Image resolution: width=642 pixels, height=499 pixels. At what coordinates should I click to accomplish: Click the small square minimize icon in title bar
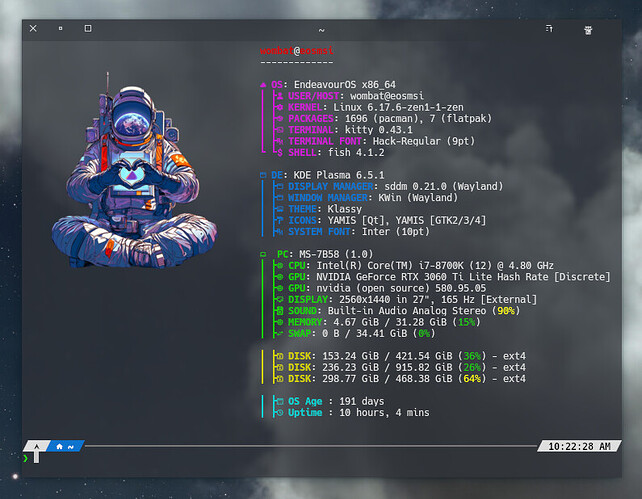[x=61, y=28]
